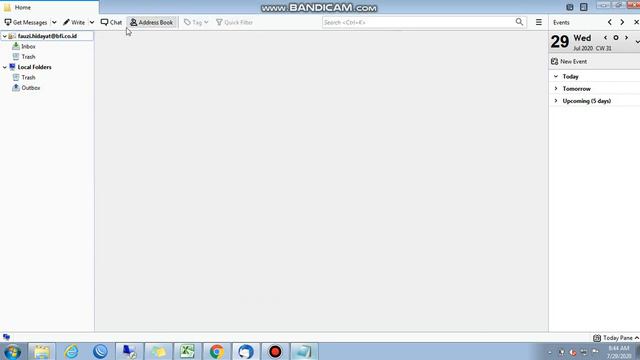Close the Events today pane
Viewport: 640px width, 360px height.
(x=636, y=22)
